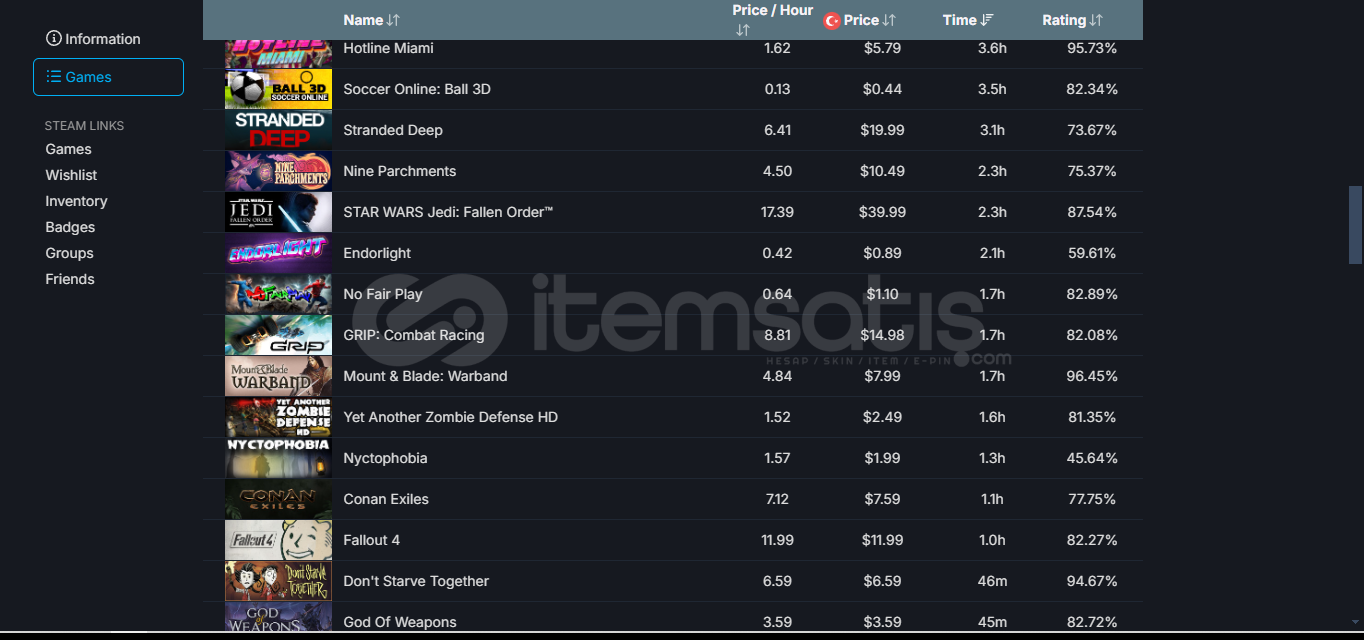Select the Endorlight game name
Screen dimensions: 1364x640
tap(377, 253)
